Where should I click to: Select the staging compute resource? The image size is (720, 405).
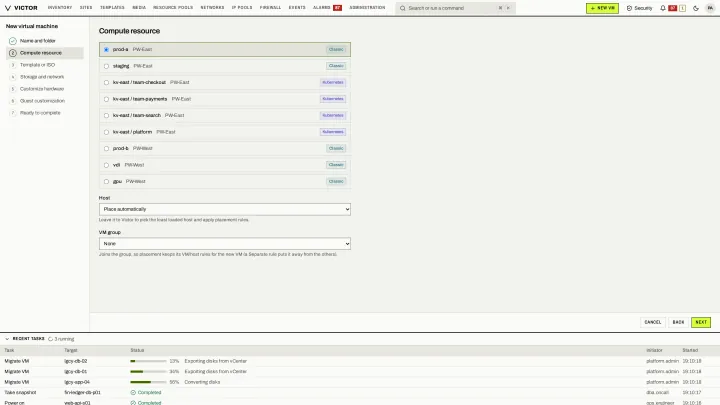pyautogui.click(x=225, y=66)
